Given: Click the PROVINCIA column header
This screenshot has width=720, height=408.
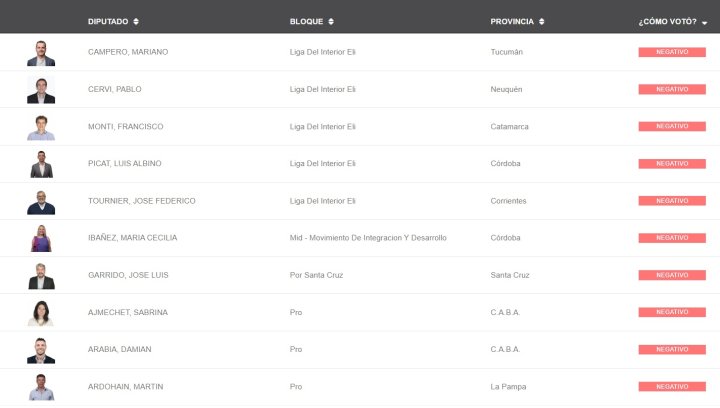Looking at the screenshot, I should coord(512,22).
